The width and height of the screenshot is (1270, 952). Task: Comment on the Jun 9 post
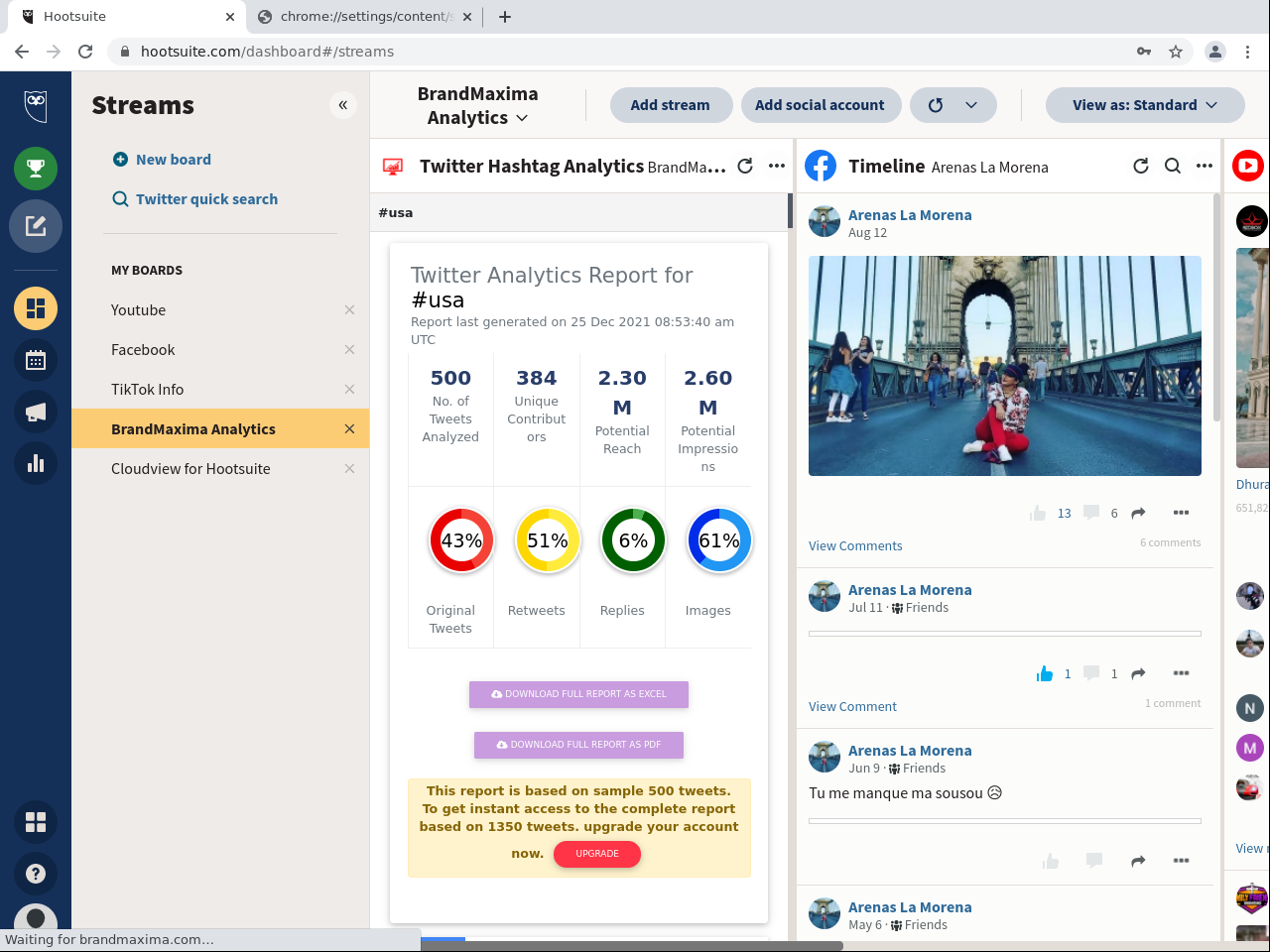pyautogui.click(x=1094, y=861)
